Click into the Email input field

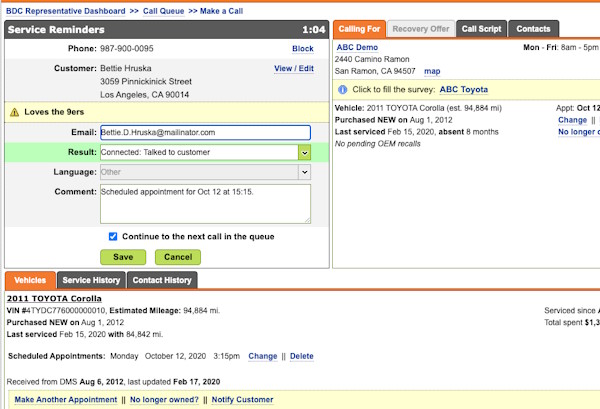point(204,132)
